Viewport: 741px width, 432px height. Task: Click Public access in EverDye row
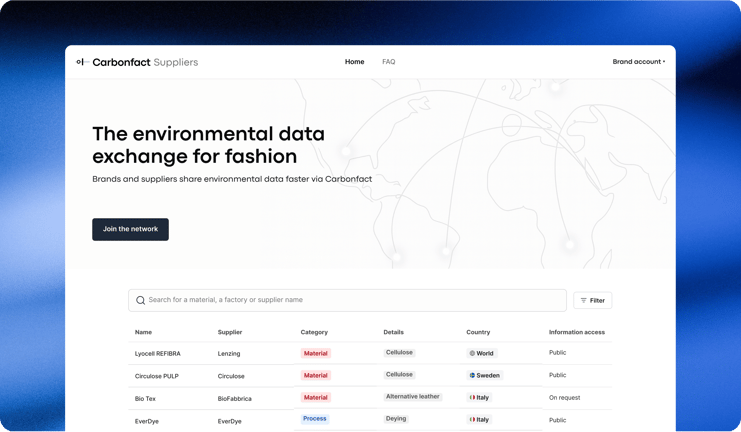[x=558, y=420]
